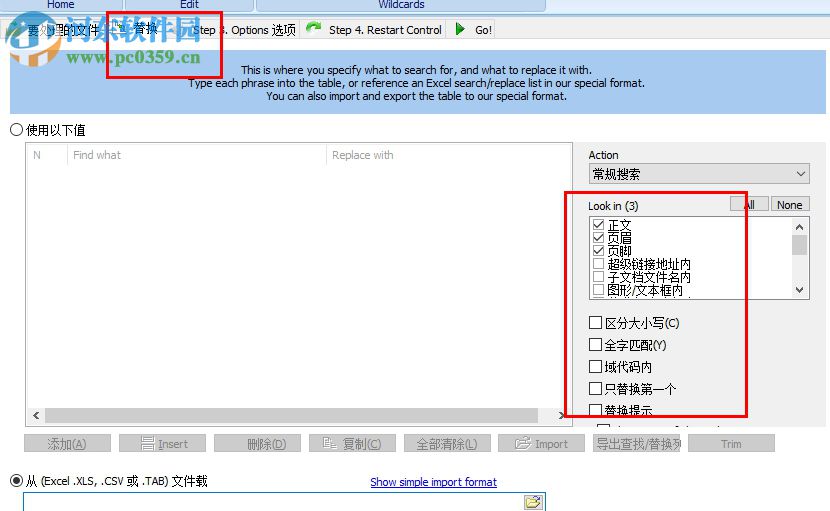Viewport: 830px width, 511px height.
Task: Click the browse folder icon in file field
Action: 533,502
